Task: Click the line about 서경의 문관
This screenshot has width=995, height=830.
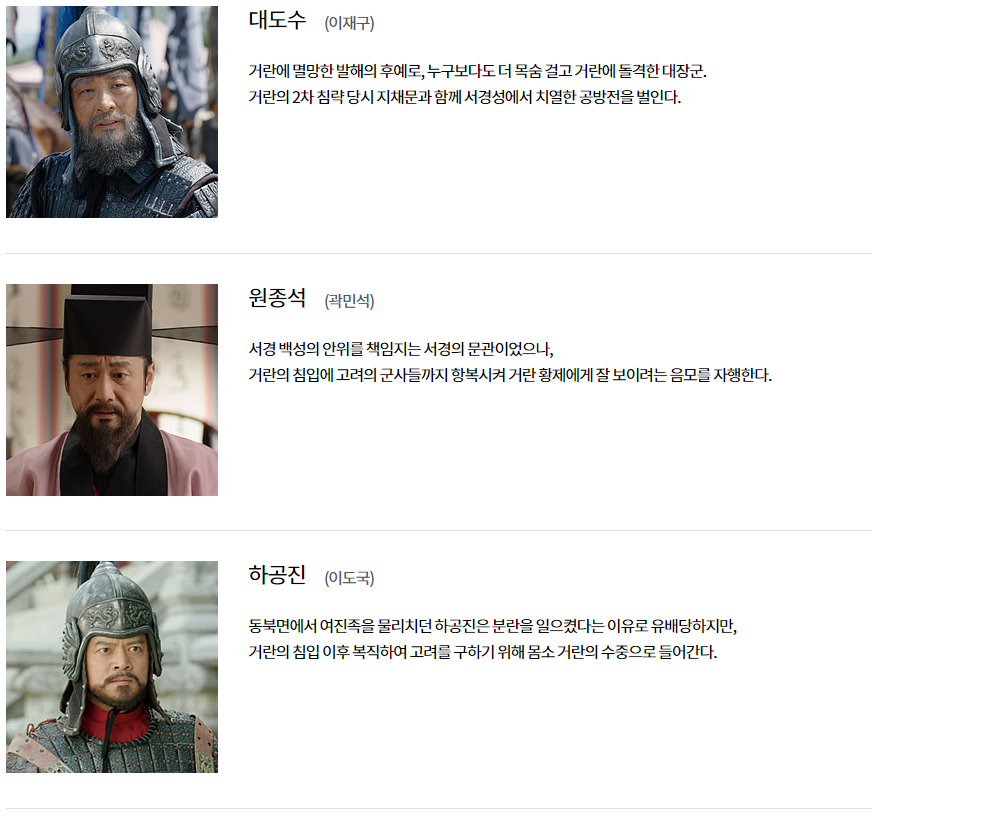Action: click(401, 349)
